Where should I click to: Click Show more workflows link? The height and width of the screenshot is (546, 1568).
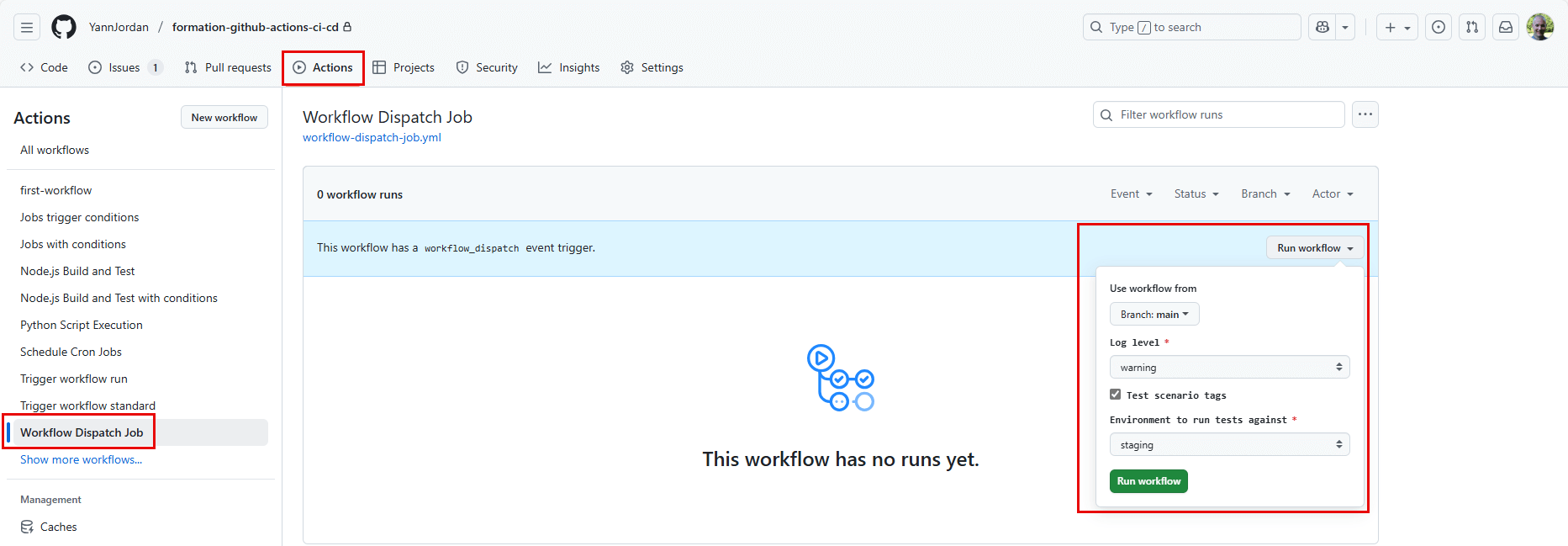coord(81,459)
